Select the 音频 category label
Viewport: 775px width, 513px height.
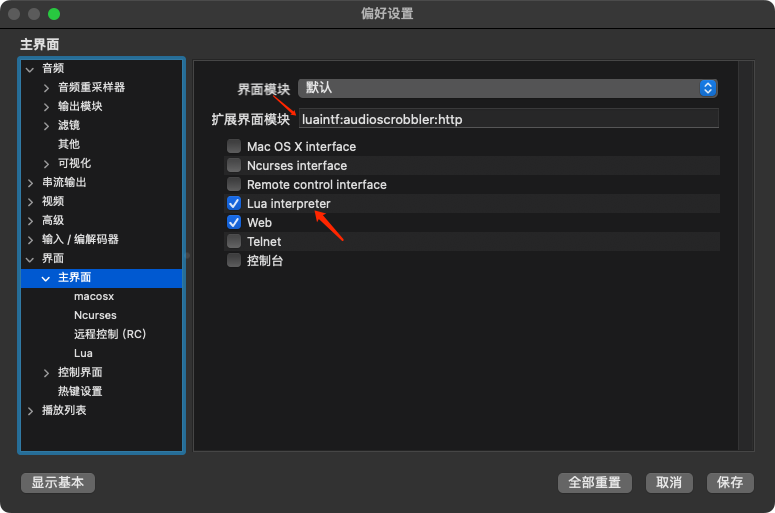[53, 68]
